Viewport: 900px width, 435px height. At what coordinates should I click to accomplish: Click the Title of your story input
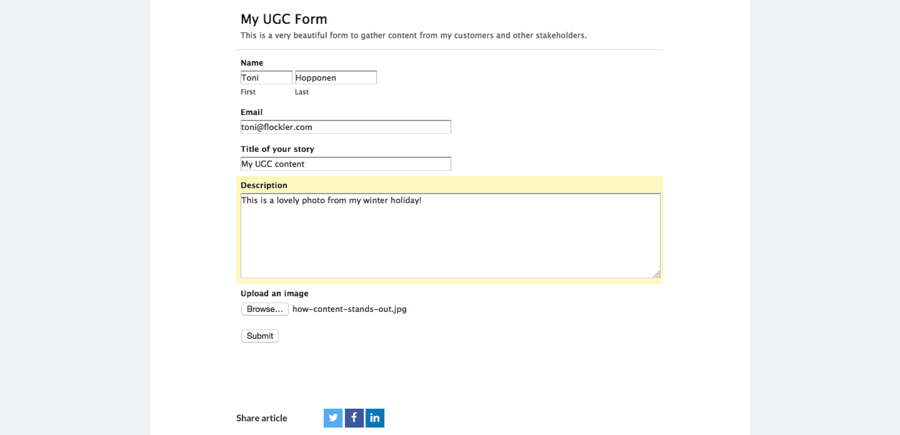346,164
